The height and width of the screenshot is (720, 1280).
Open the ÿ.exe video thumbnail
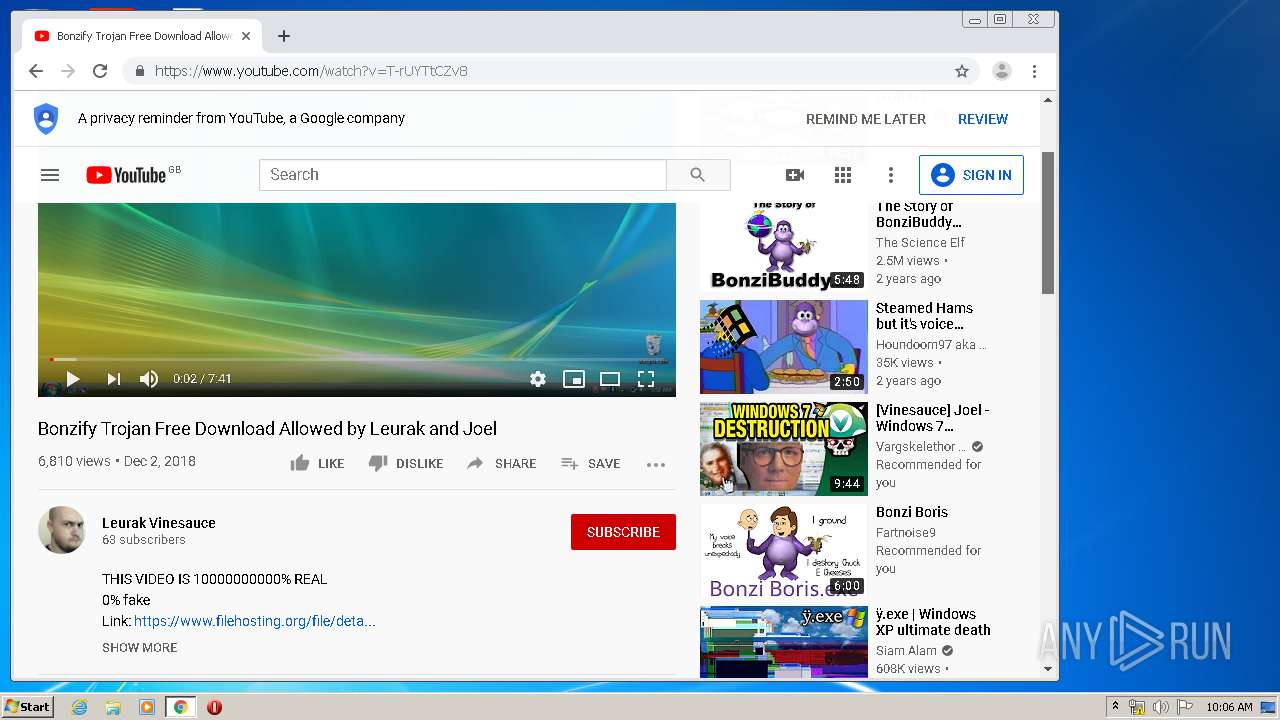pyautogui.click(x=784, y=642)
